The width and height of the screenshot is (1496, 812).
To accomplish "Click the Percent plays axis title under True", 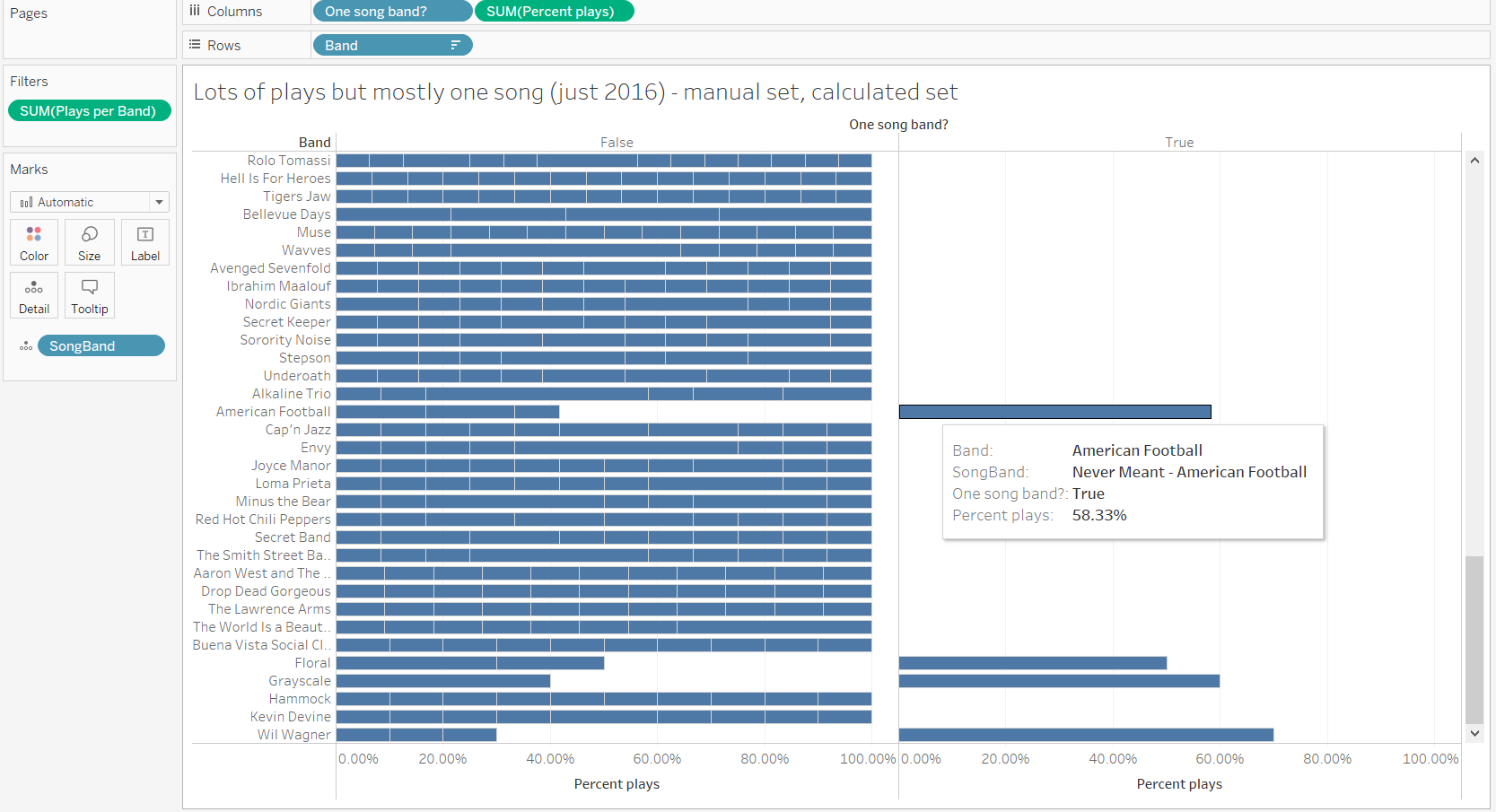I will 1179,784.
